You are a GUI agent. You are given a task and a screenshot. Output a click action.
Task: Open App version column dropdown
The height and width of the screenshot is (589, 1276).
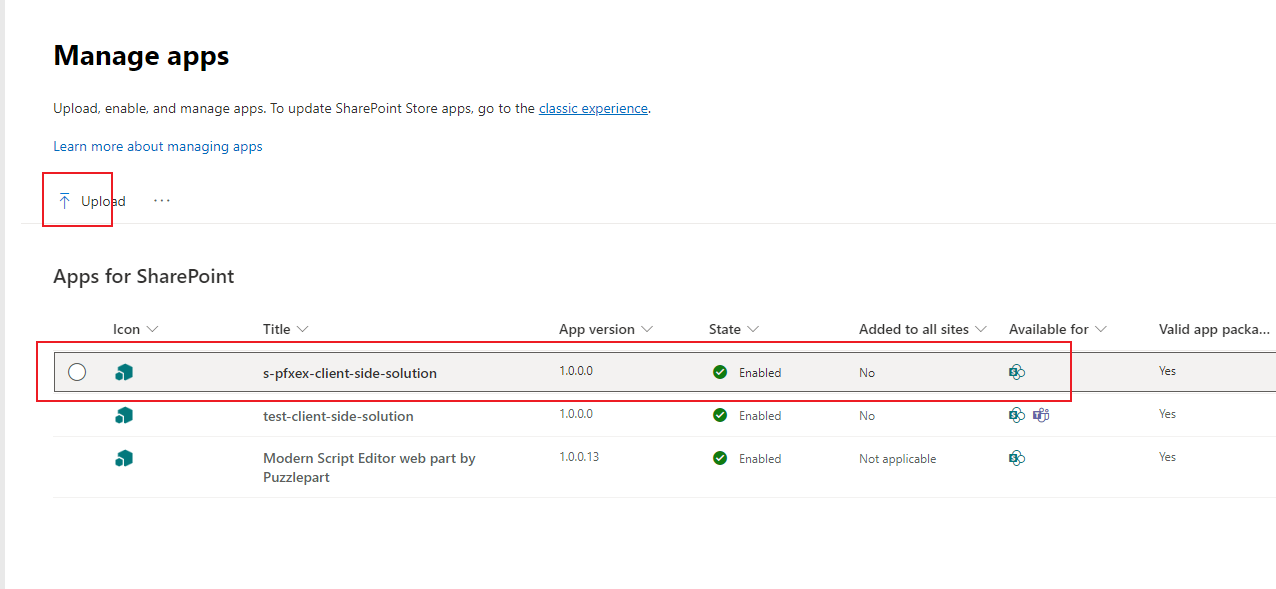(606, 329)
